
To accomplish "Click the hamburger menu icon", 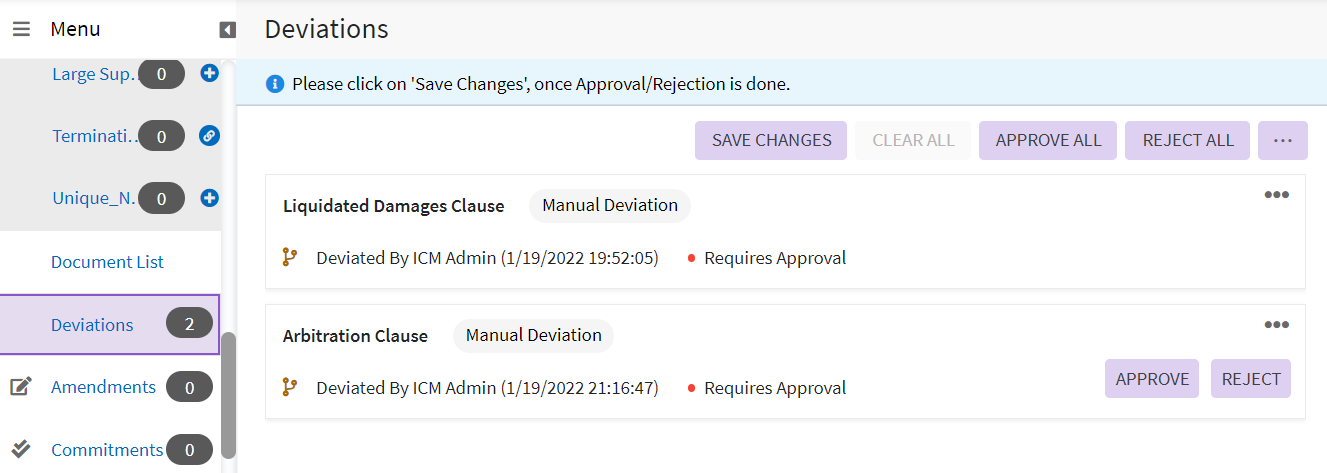I will [x=21, y=29].
